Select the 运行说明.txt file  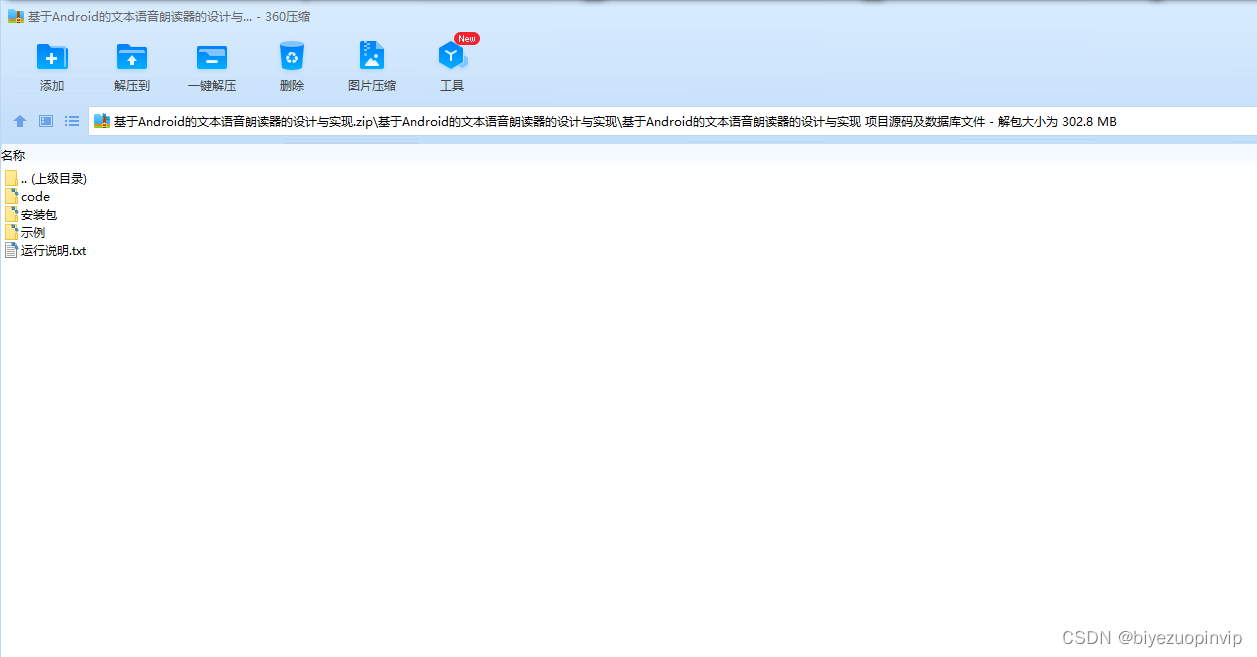46,250
